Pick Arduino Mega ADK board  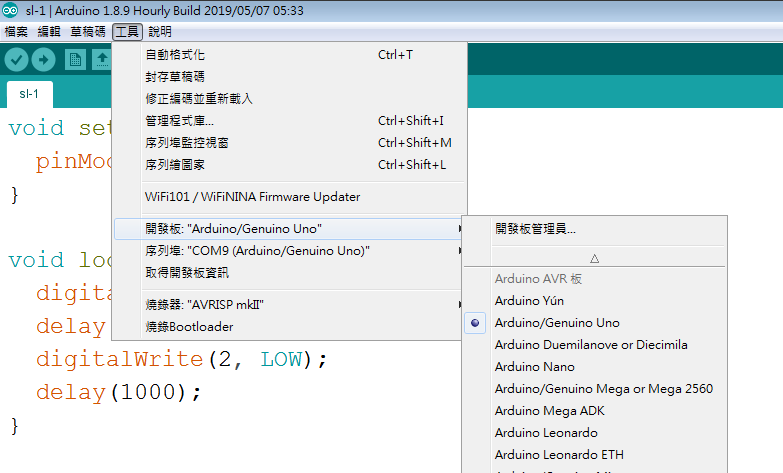[549, 411]
